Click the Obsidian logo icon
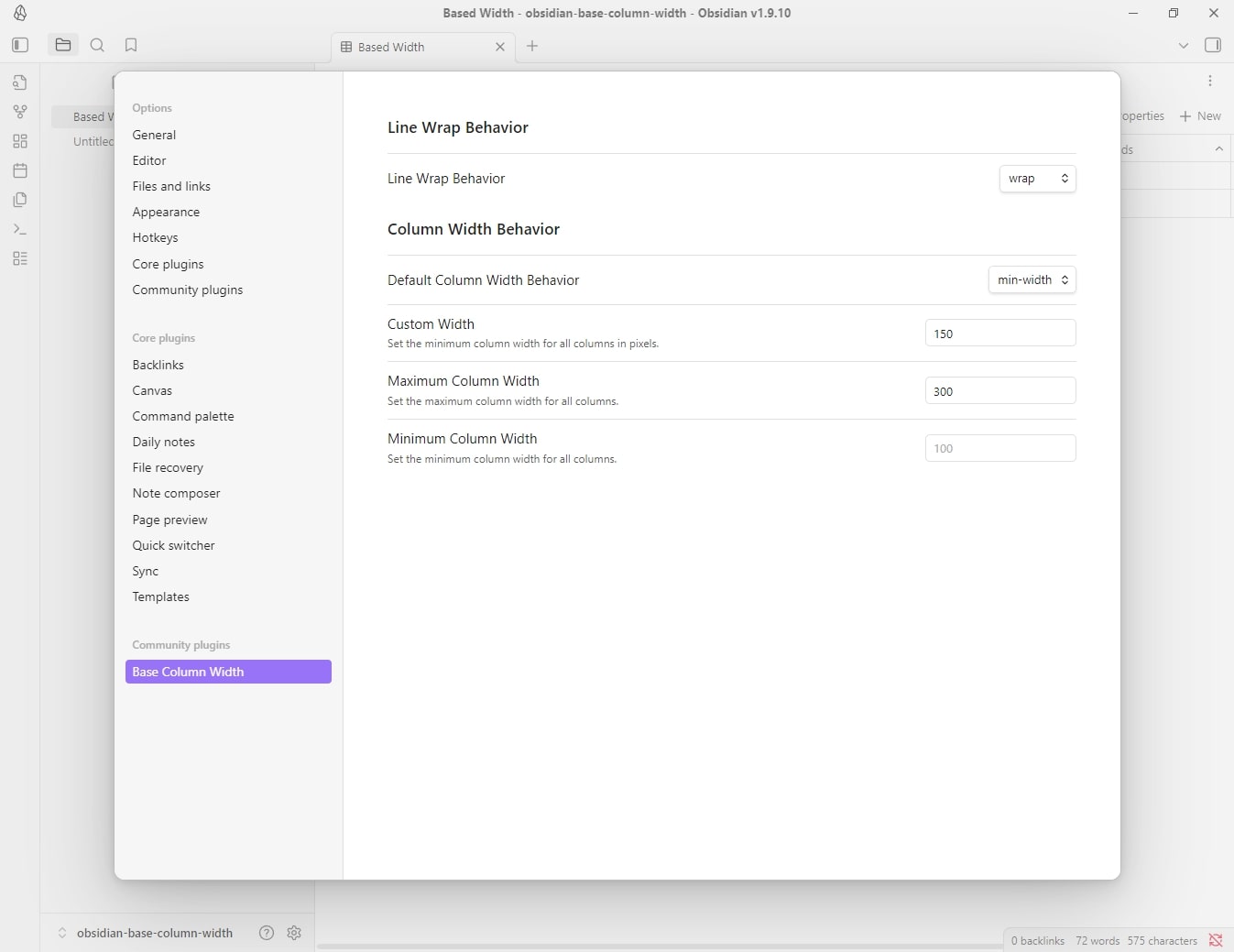1234x952 pixels. tap(20, 13)
